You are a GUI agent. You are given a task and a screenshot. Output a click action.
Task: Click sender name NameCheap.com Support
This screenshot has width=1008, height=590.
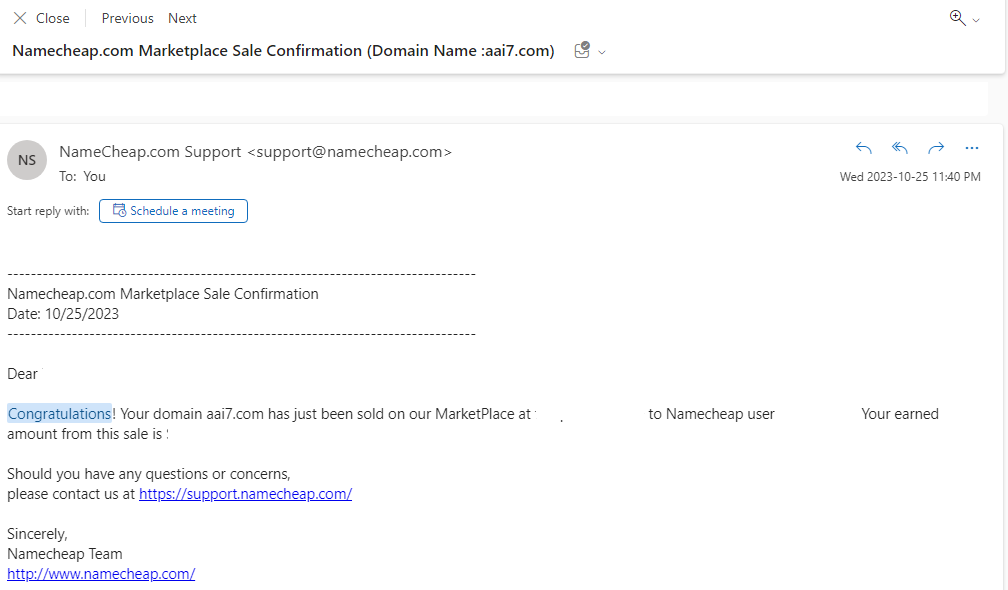click(x=150, y=152)
